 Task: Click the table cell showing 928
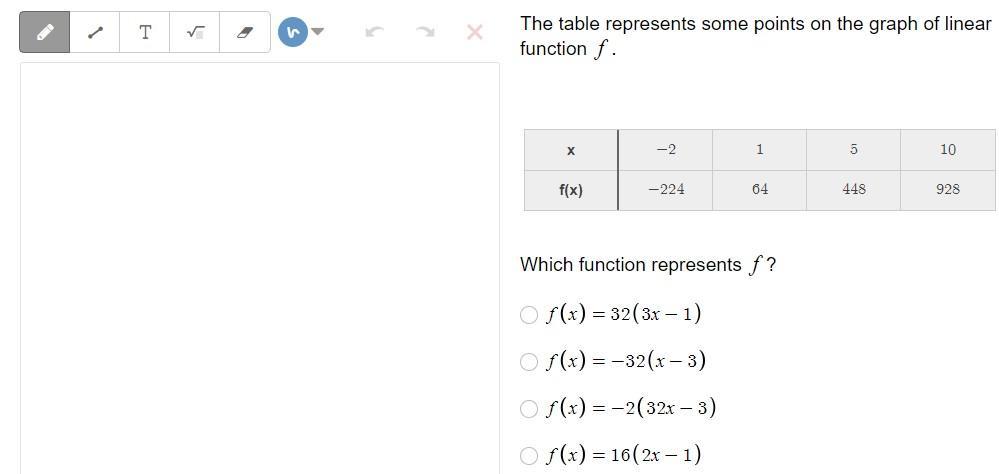(948, 189)
